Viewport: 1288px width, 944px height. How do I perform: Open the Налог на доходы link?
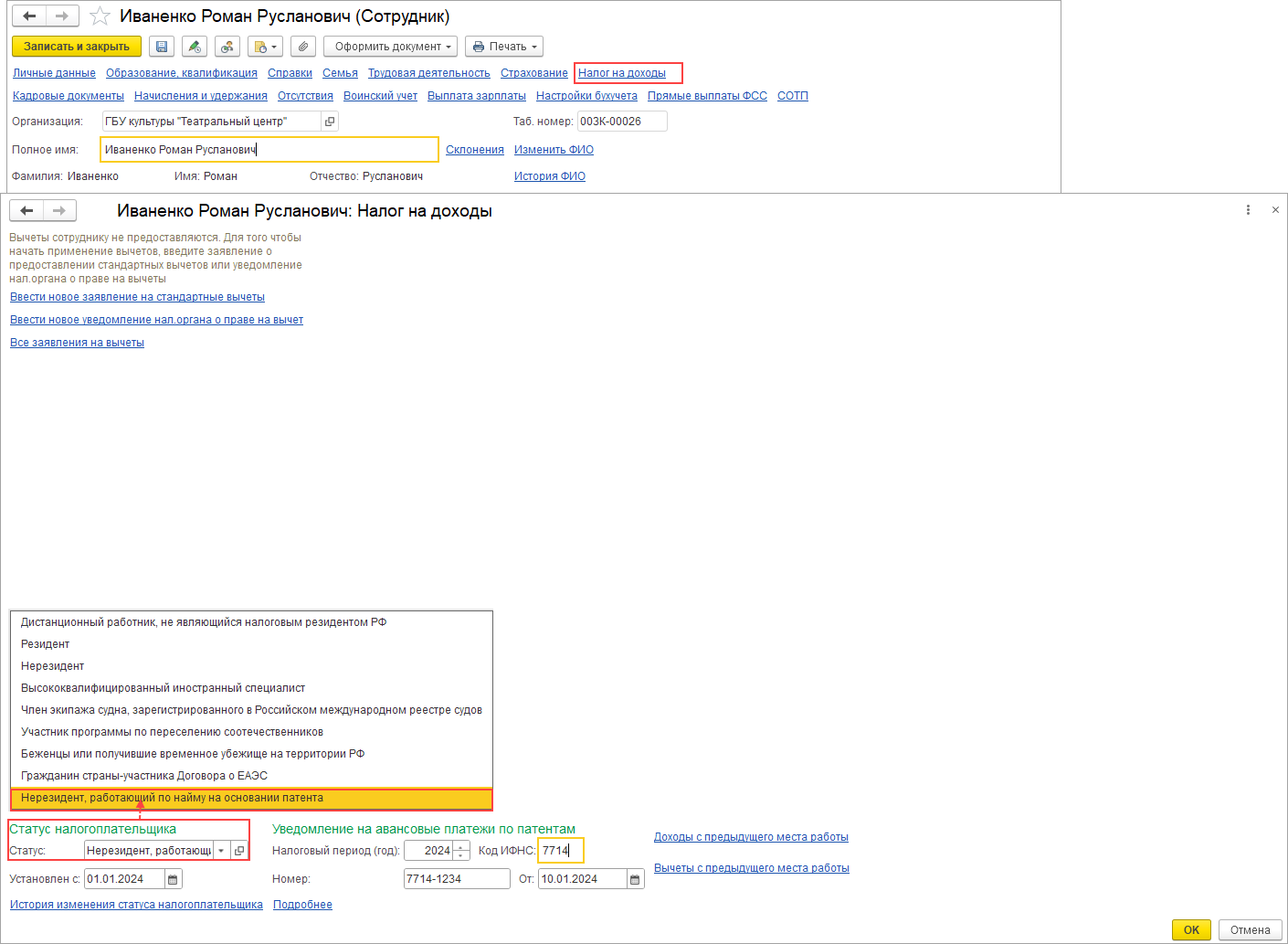pyautogui.click(x=622, y=73)
